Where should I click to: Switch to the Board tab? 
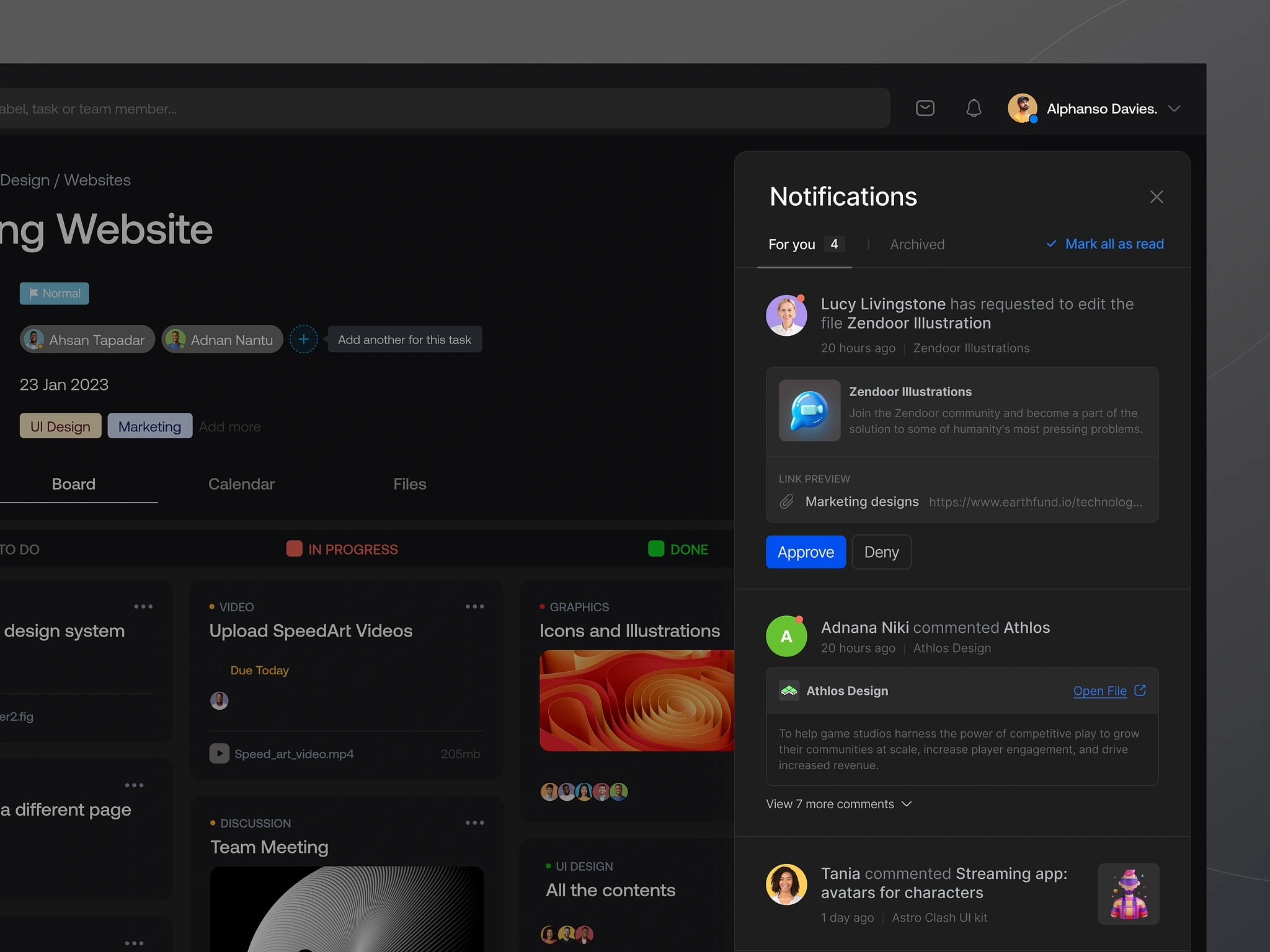tap(73, 484)
